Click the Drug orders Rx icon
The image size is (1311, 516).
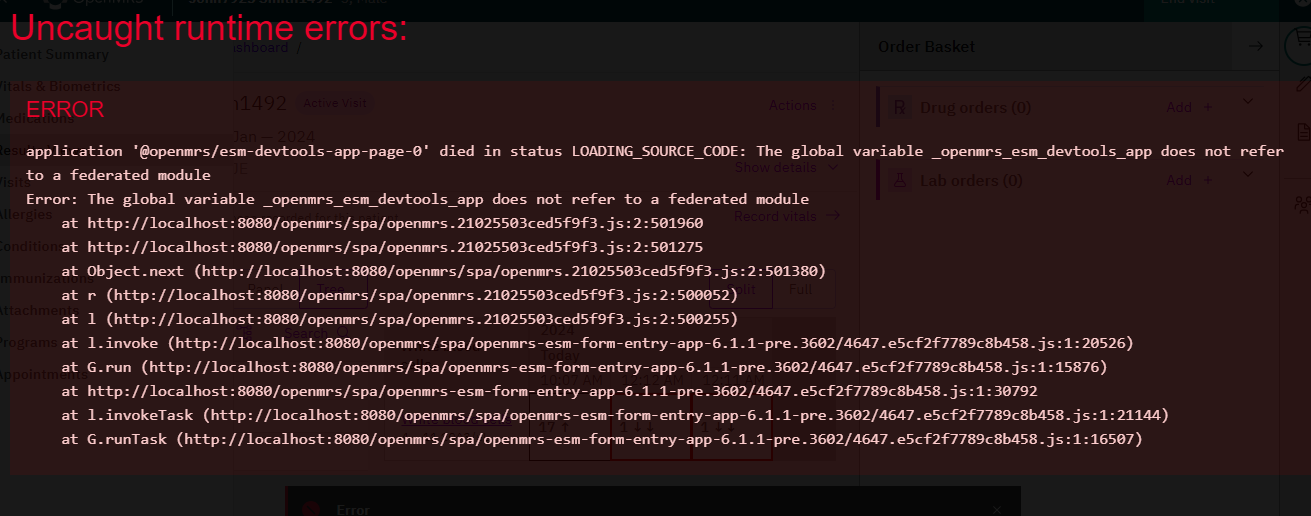coord(900,107)
